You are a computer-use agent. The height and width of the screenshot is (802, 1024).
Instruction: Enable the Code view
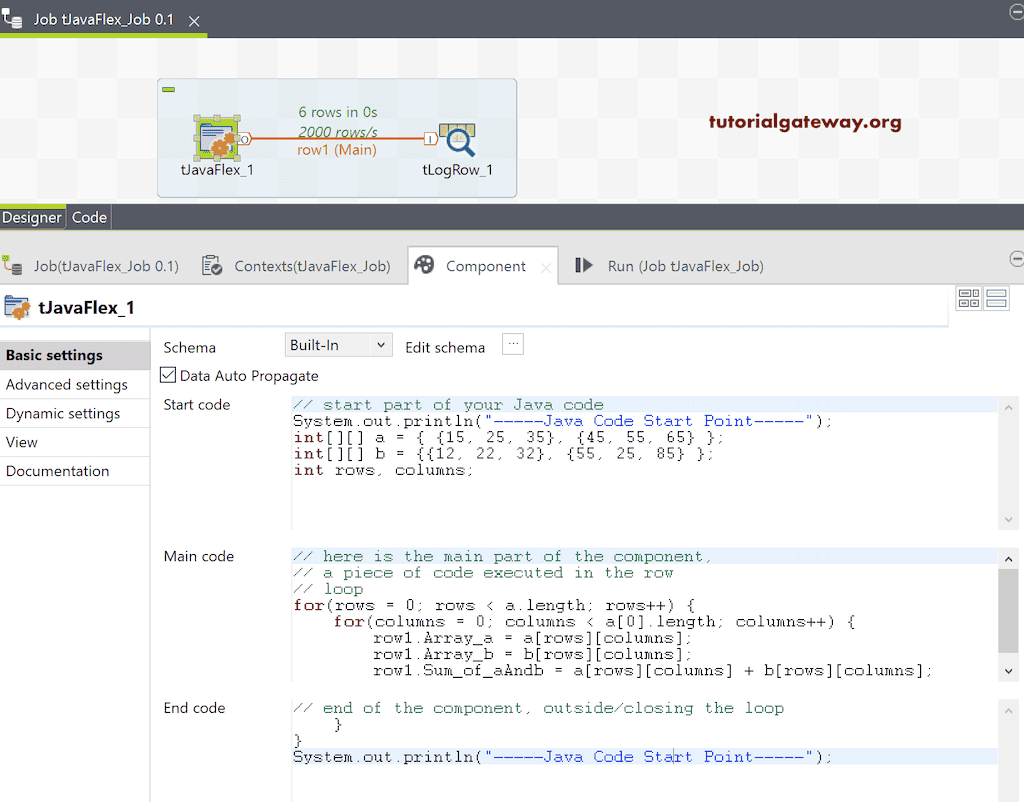(x=89, y=217)
